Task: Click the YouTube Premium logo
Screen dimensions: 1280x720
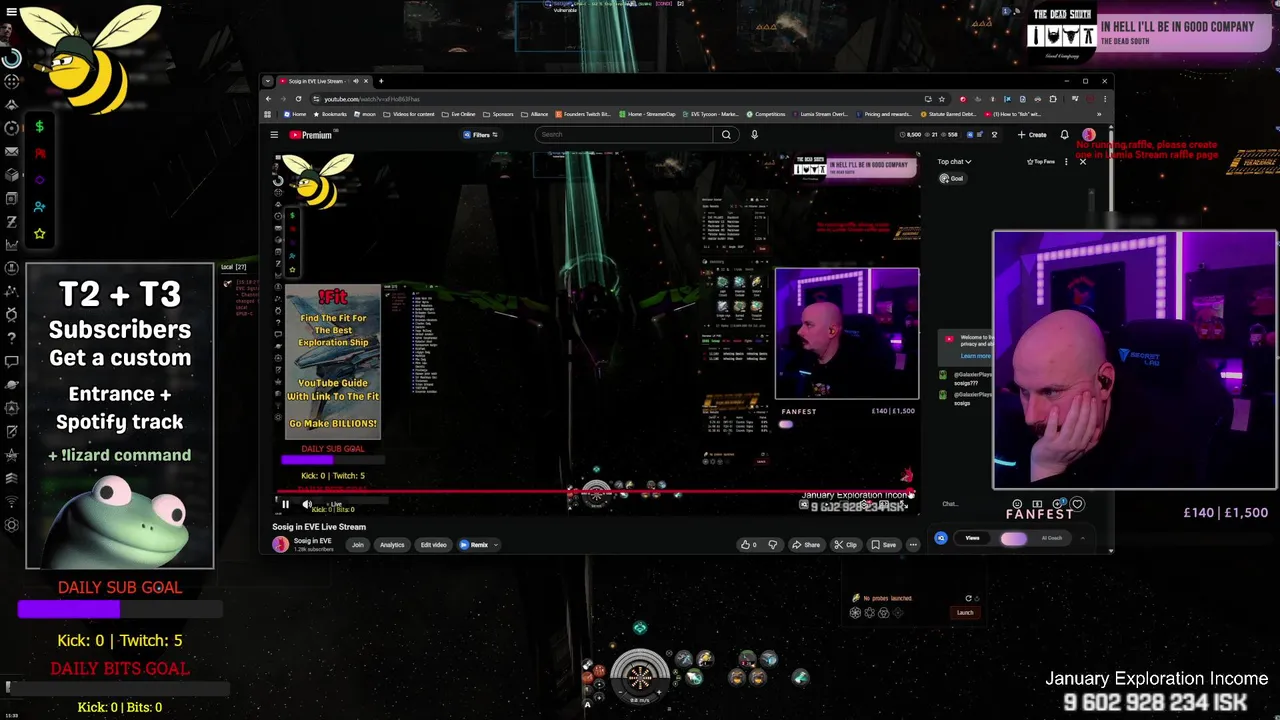Action: point(310,135)
